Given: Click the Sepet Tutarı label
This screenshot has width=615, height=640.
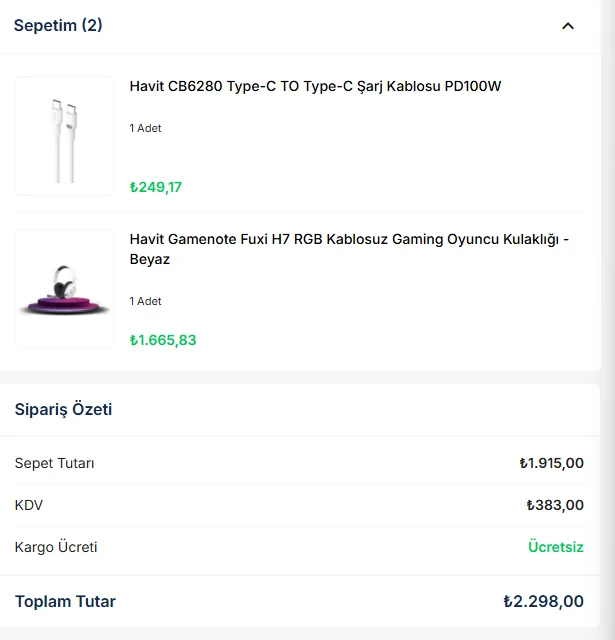Looking at the screenshot, I should [x=55, y=463].
